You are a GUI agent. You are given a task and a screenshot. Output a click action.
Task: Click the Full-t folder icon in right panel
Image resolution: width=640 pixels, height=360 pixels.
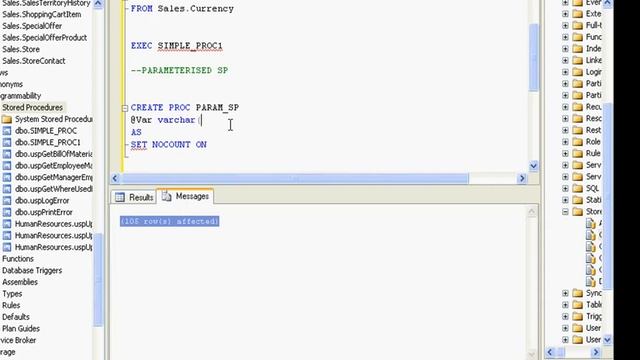coord(578,25)
